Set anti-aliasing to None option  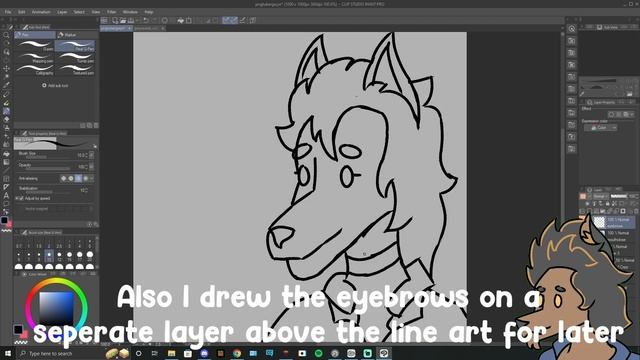click(63, 178)
